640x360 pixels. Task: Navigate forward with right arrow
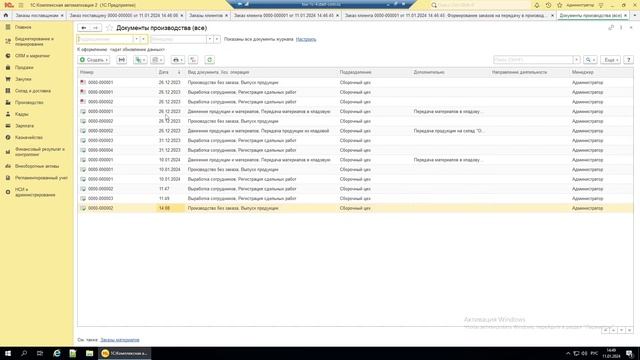[x=96, y=28]
